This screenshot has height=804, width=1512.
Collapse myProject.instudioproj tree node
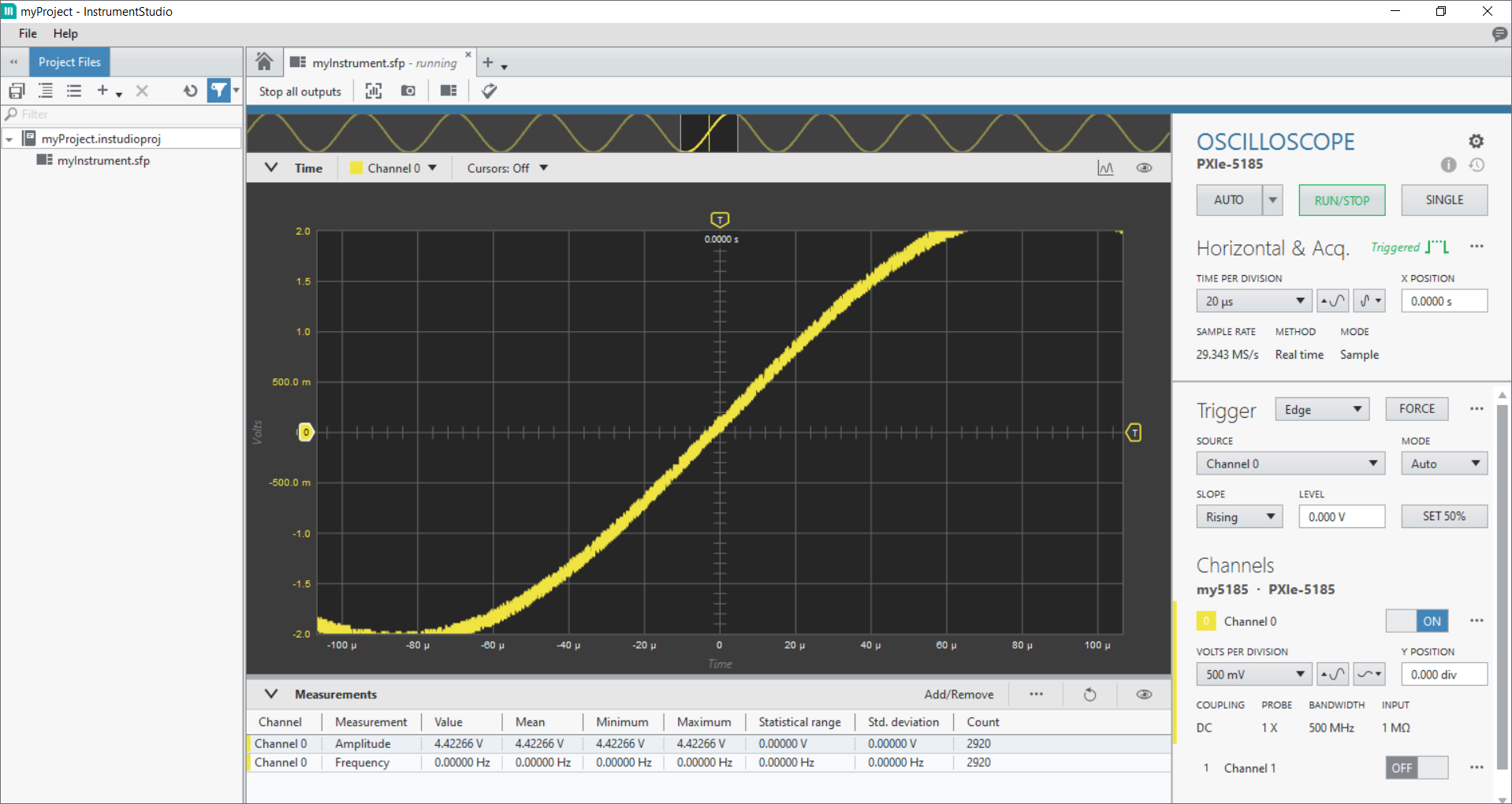pos(9,139)
